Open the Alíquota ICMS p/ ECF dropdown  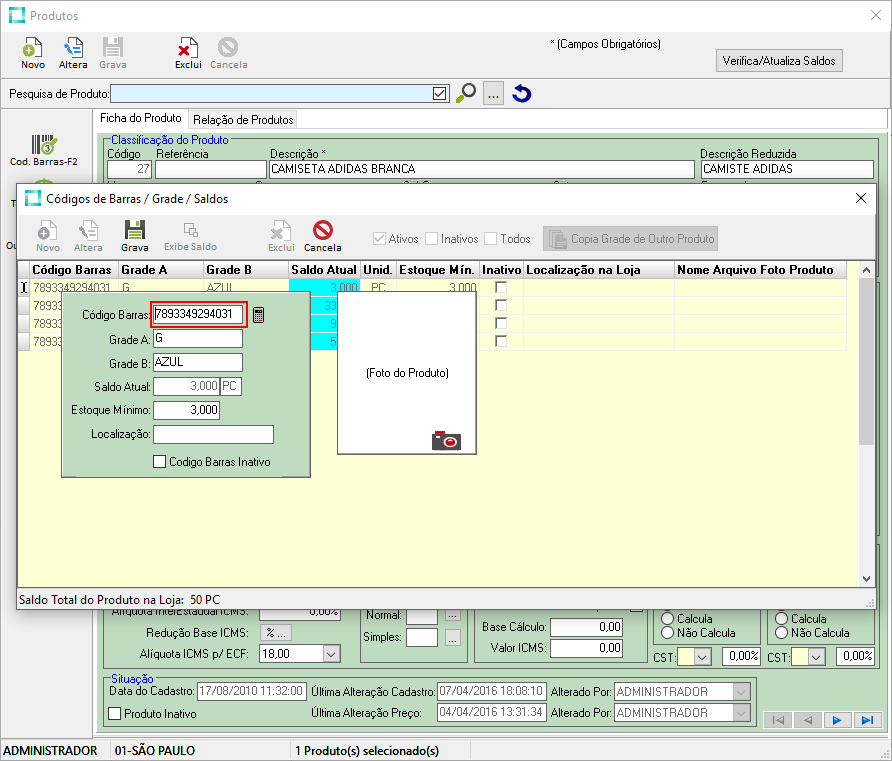330,653
